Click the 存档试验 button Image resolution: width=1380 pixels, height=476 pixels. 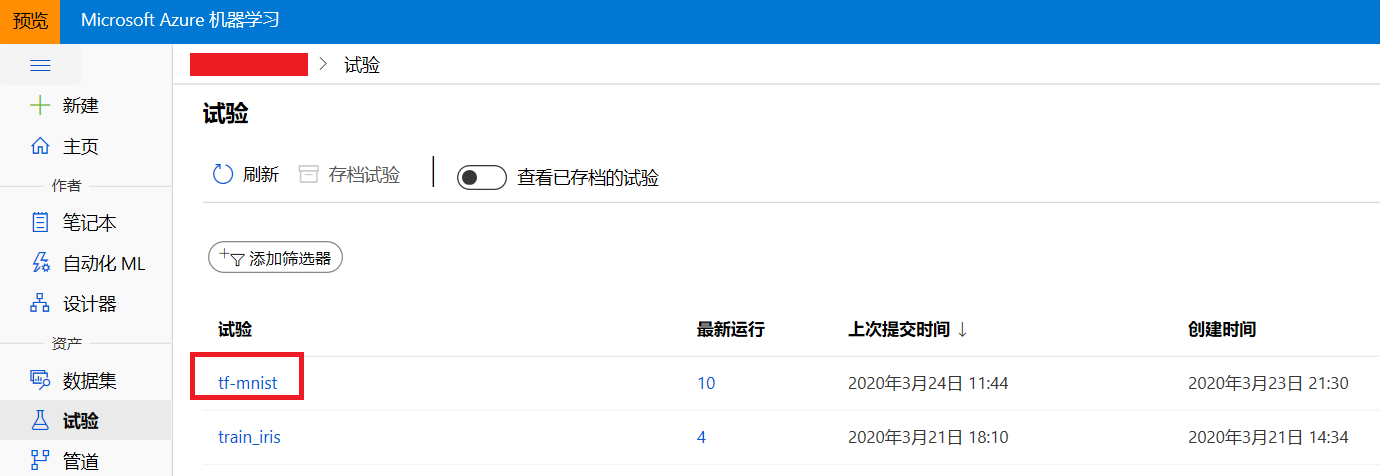point(350,175)
